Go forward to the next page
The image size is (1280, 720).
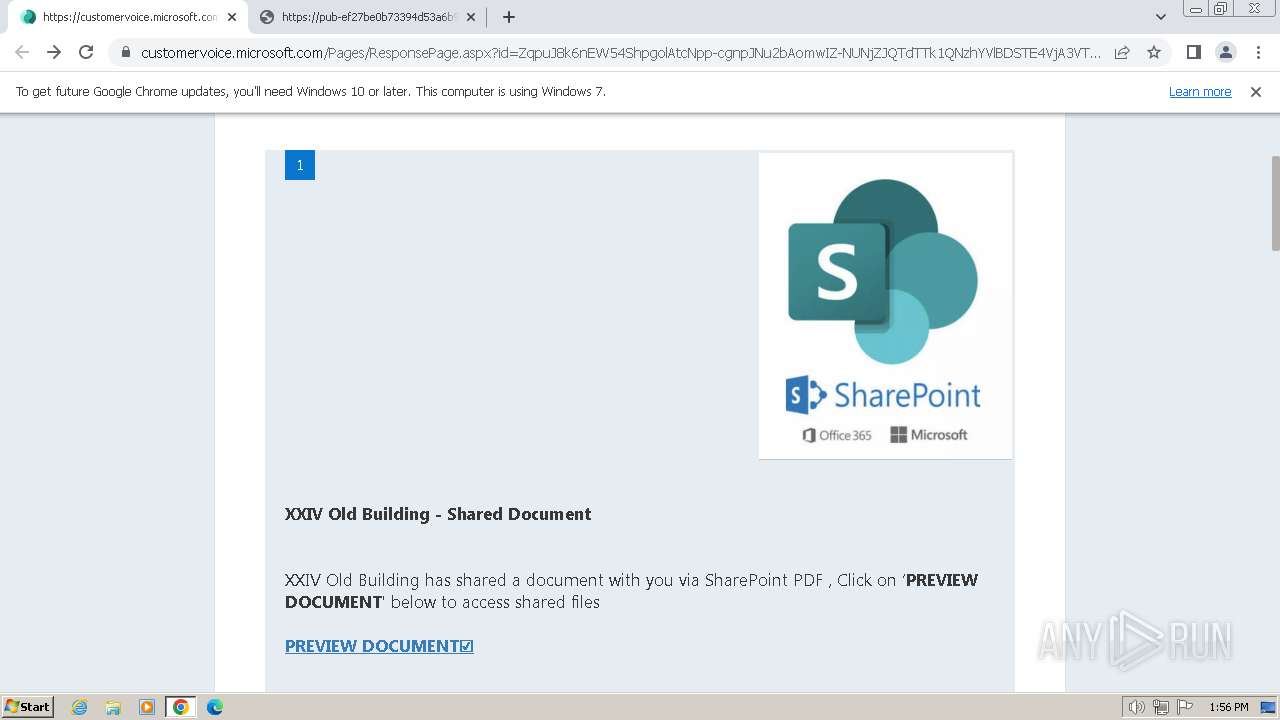[x=54, y=52]
